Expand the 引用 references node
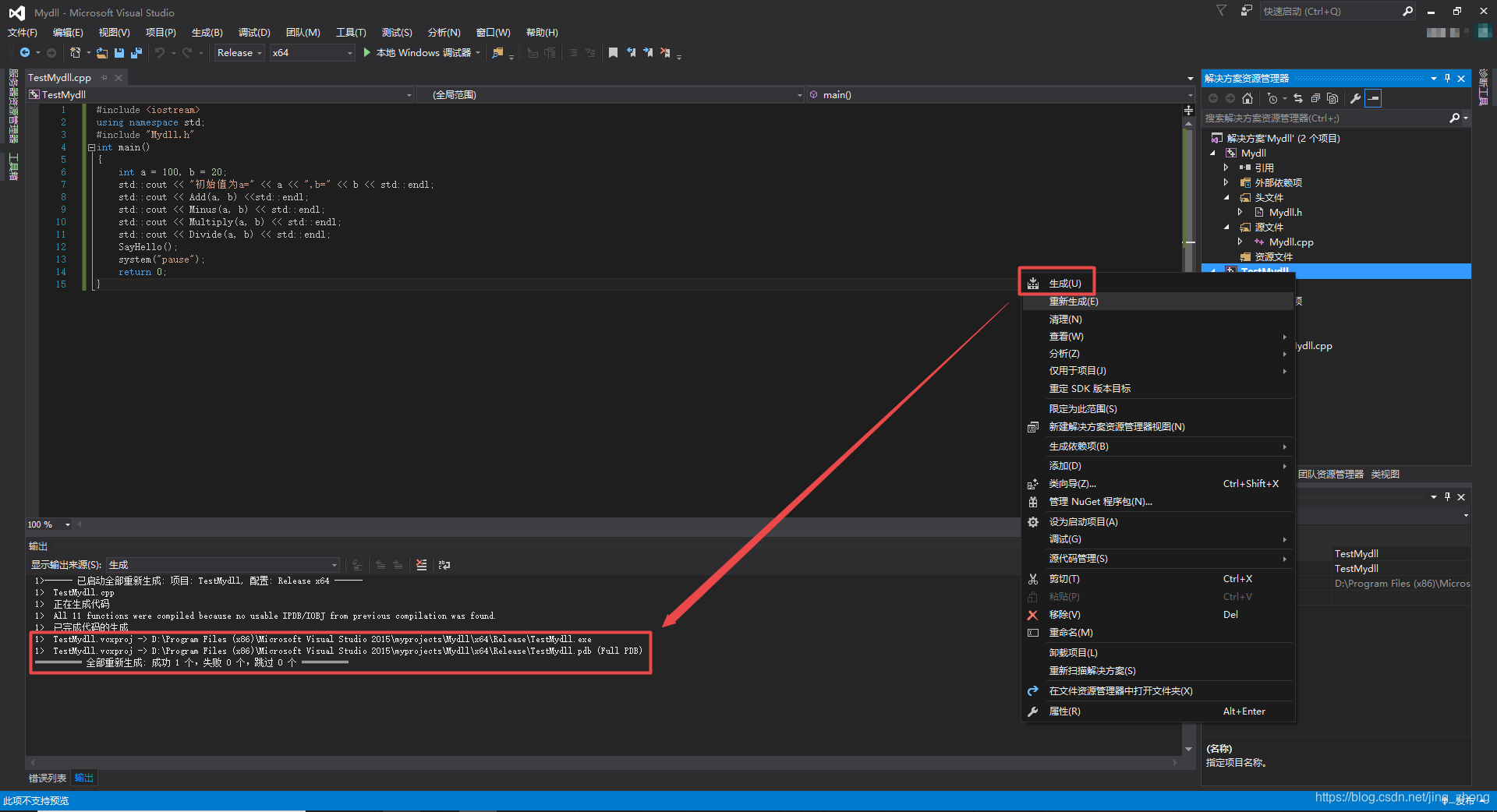1497x812 pixels. 1226,168
